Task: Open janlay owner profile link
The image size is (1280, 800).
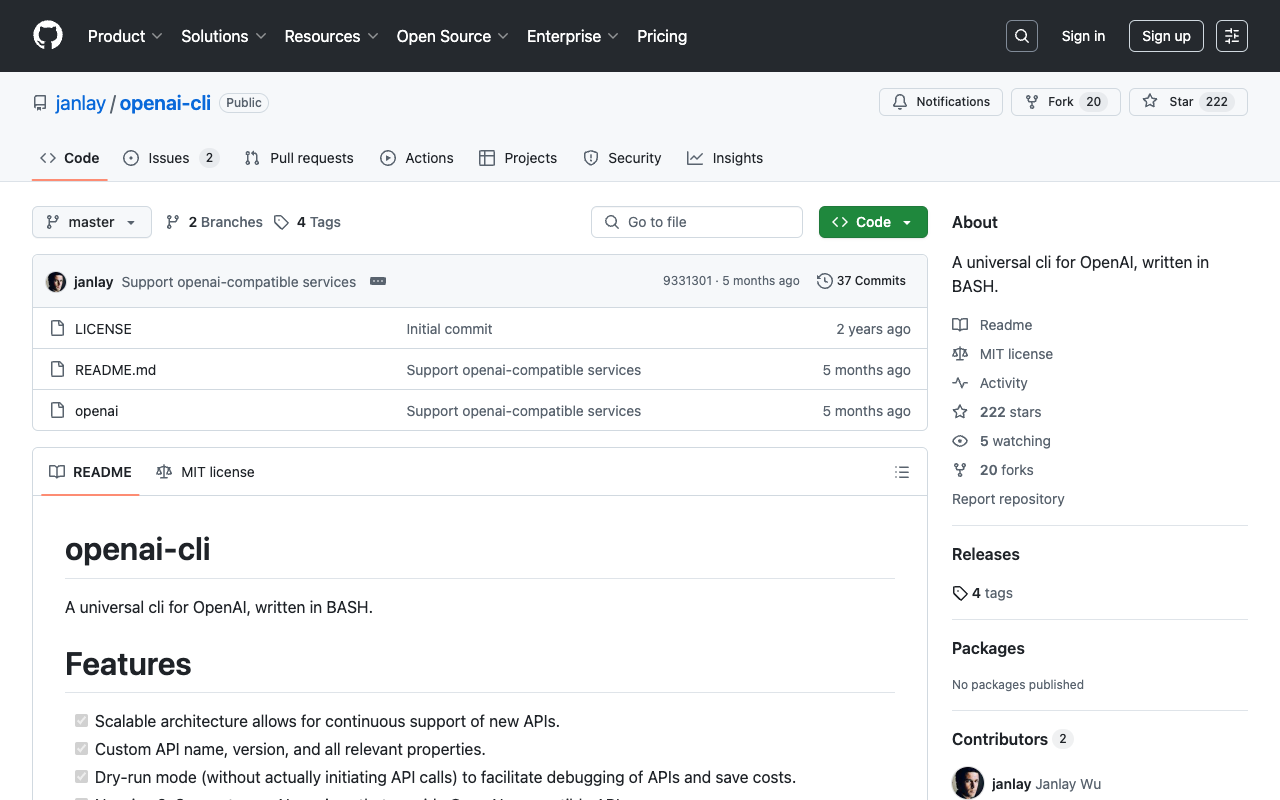Action: point(81,103)
